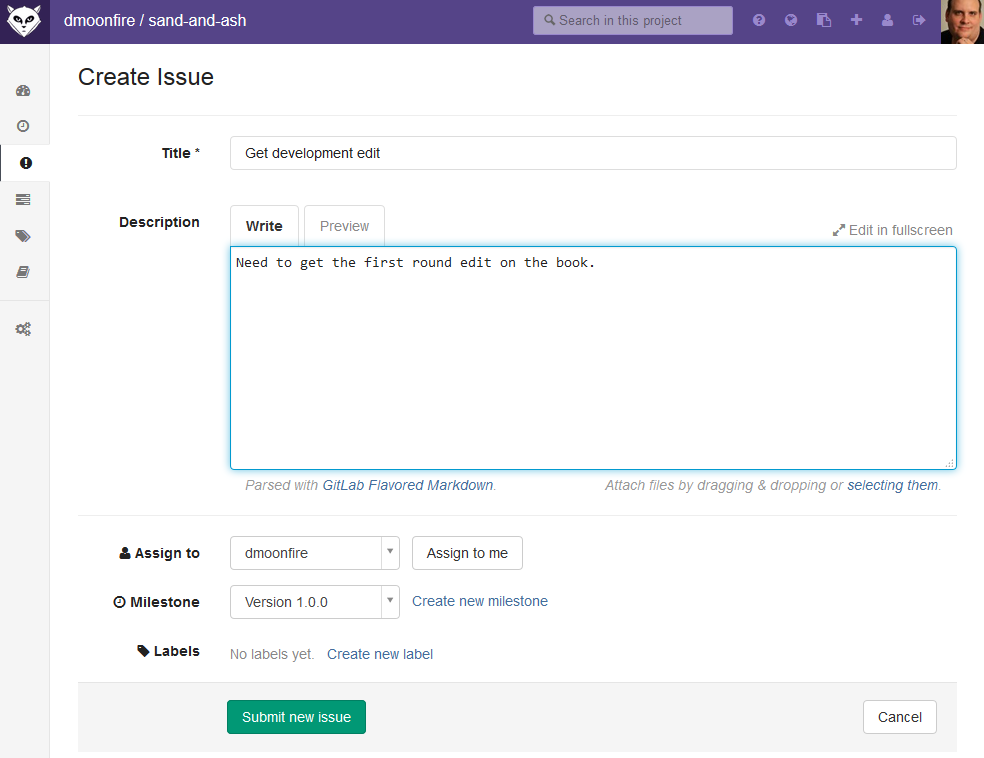The image size is (984, 758).
Task: Open the Milestone Version 1.0.0 dropdown
Action: pyautogui.click(x=315, y=602)
